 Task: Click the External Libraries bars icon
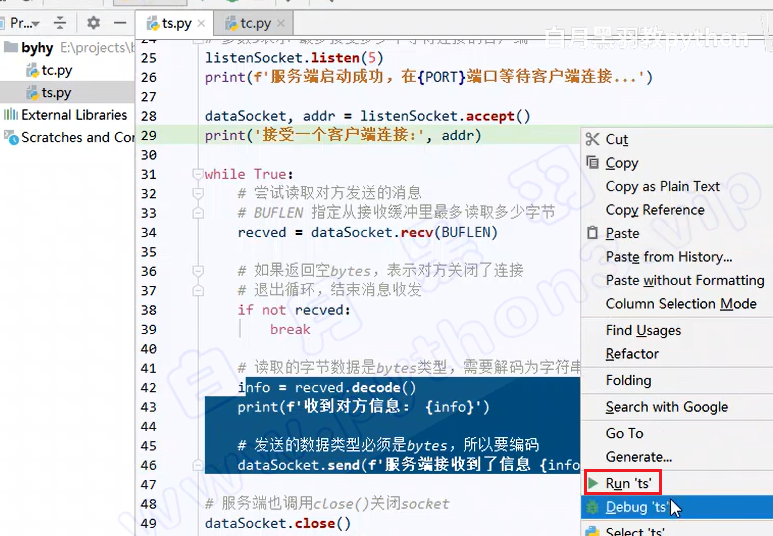pyautogui.click(x=10, y=115)
